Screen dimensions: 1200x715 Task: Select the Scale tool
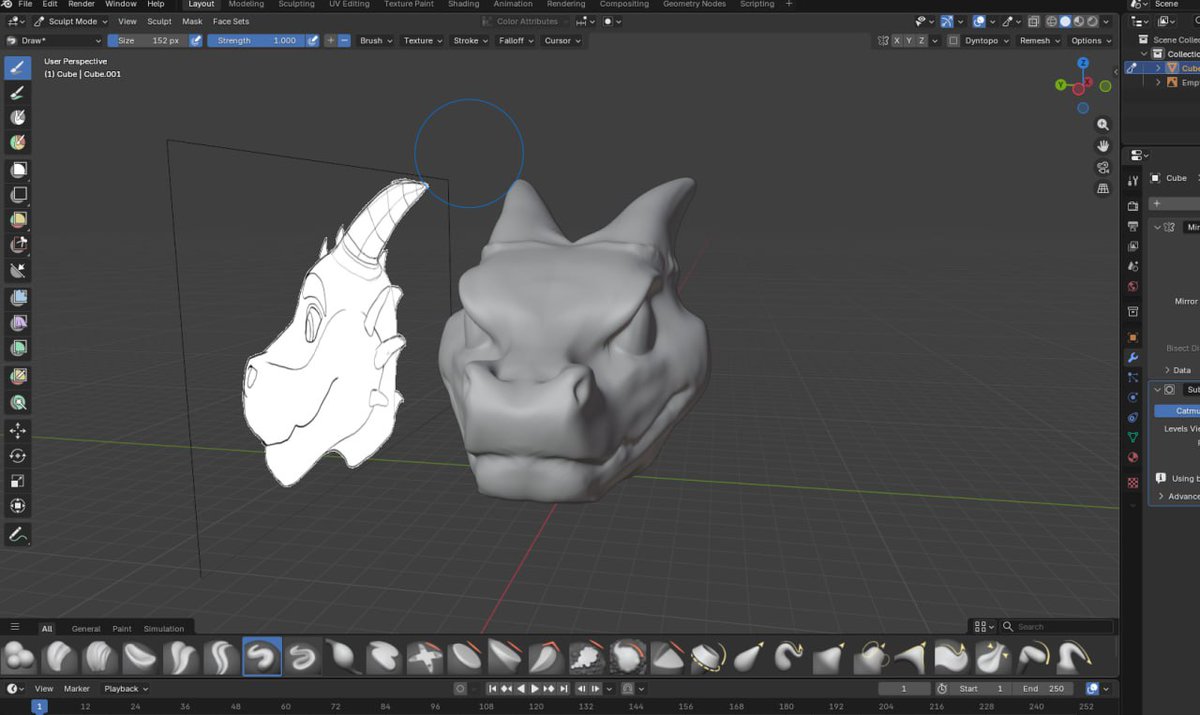click(x=17, y=481)
